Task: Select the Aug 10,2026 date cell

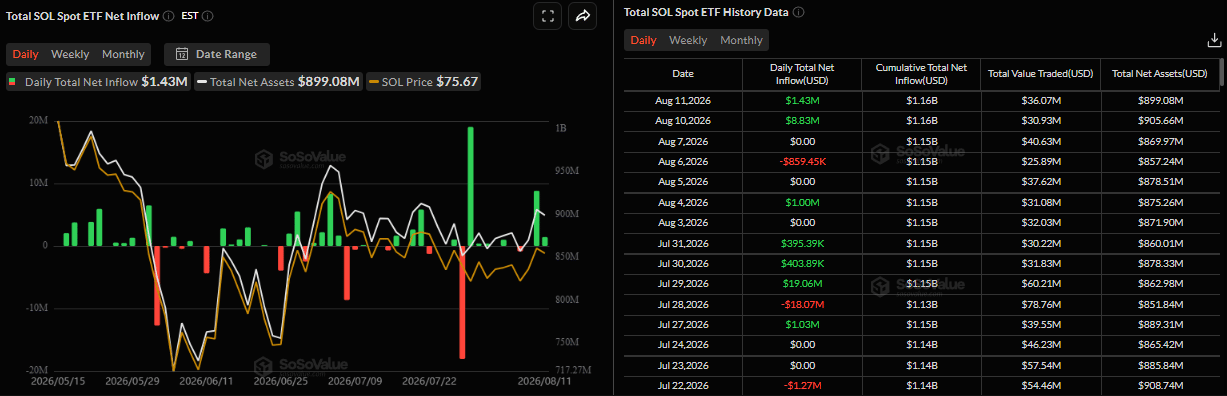Action: (x=683, y=120)
